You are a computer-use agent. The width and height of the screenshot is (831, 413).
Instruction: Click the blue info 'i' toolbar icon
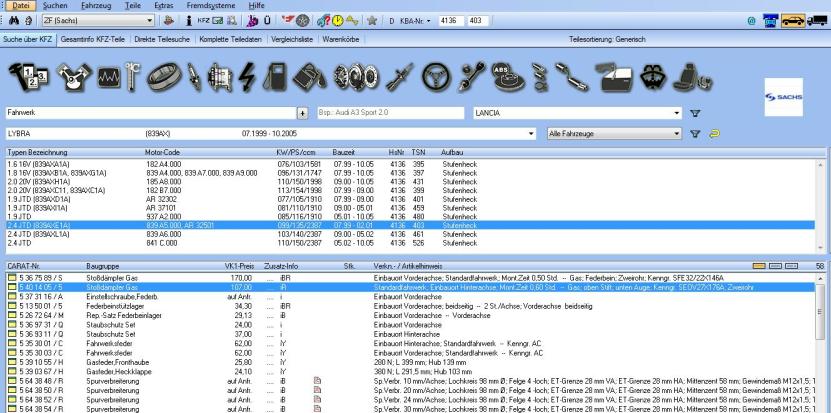point(189,21)
